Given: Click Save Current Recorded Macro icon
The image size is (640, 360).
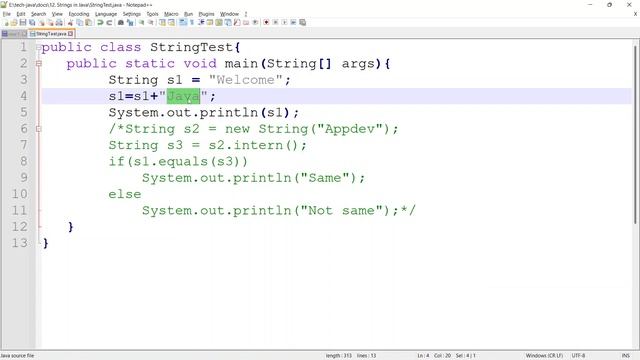Looking at the screenshot, I should tap(302, 22).
